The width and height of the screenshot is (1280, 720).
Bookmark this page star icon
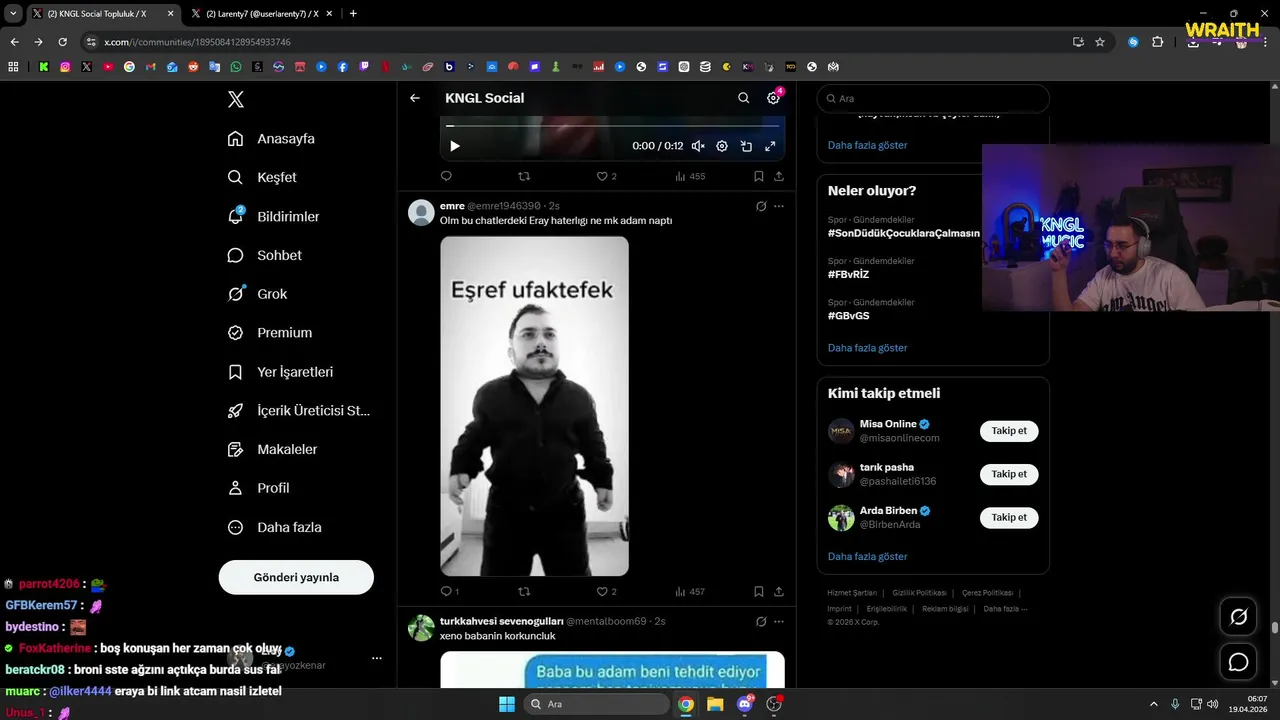tap(1100, 42)
